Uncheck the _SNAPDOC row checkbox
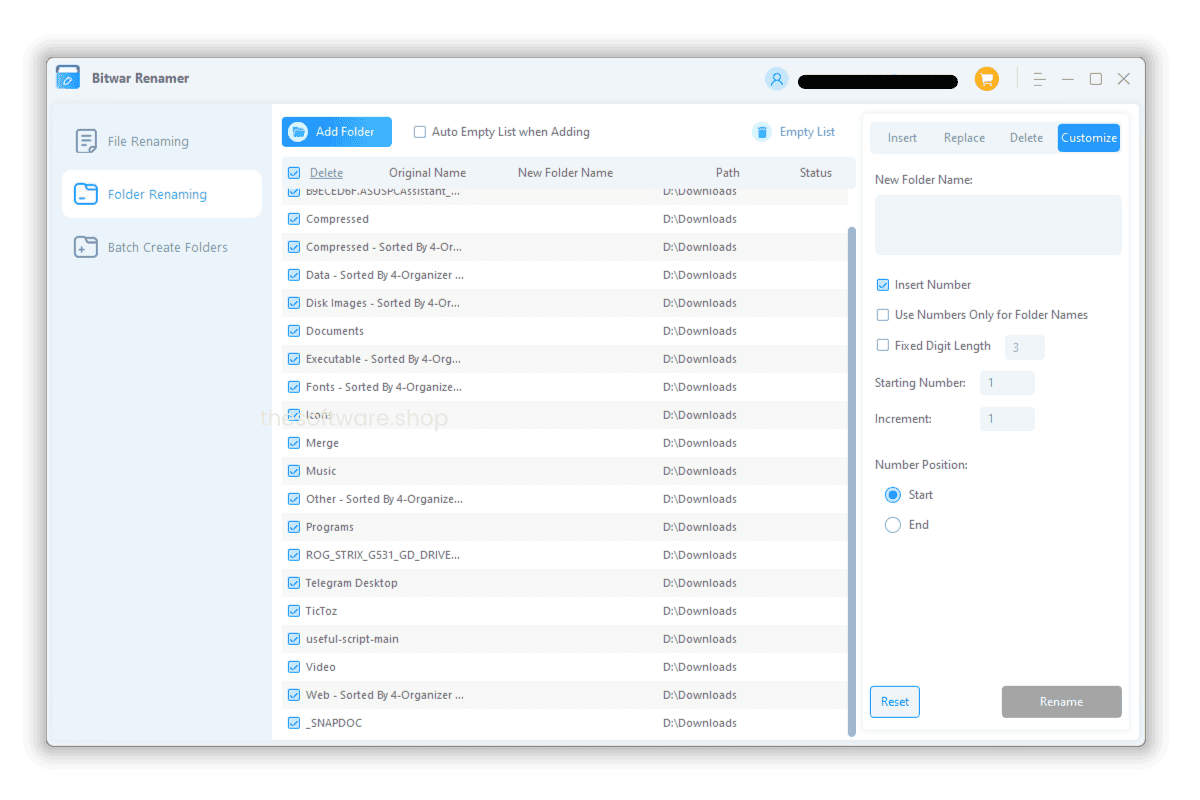Screen dimensions: 1200x800 (294, 723)
